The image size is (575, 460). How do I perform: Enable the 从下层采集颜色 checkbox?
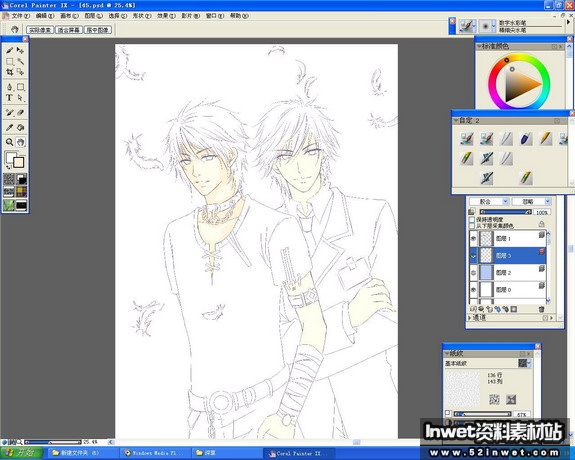pyautogui.click(x=472, y=226)
